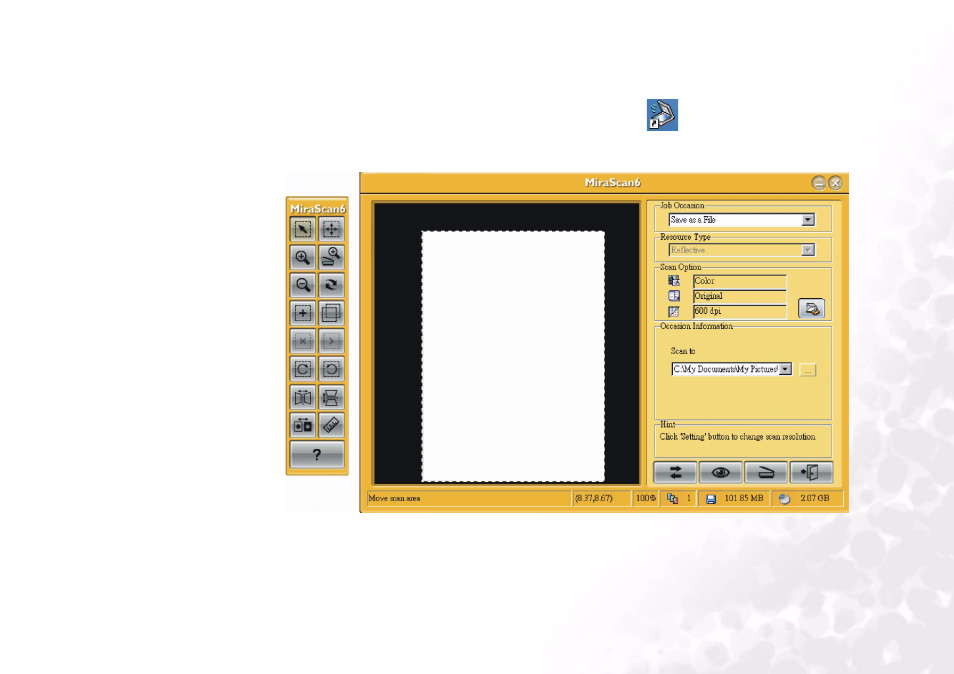Expand the Scan to path dropdown

(785, 369)
